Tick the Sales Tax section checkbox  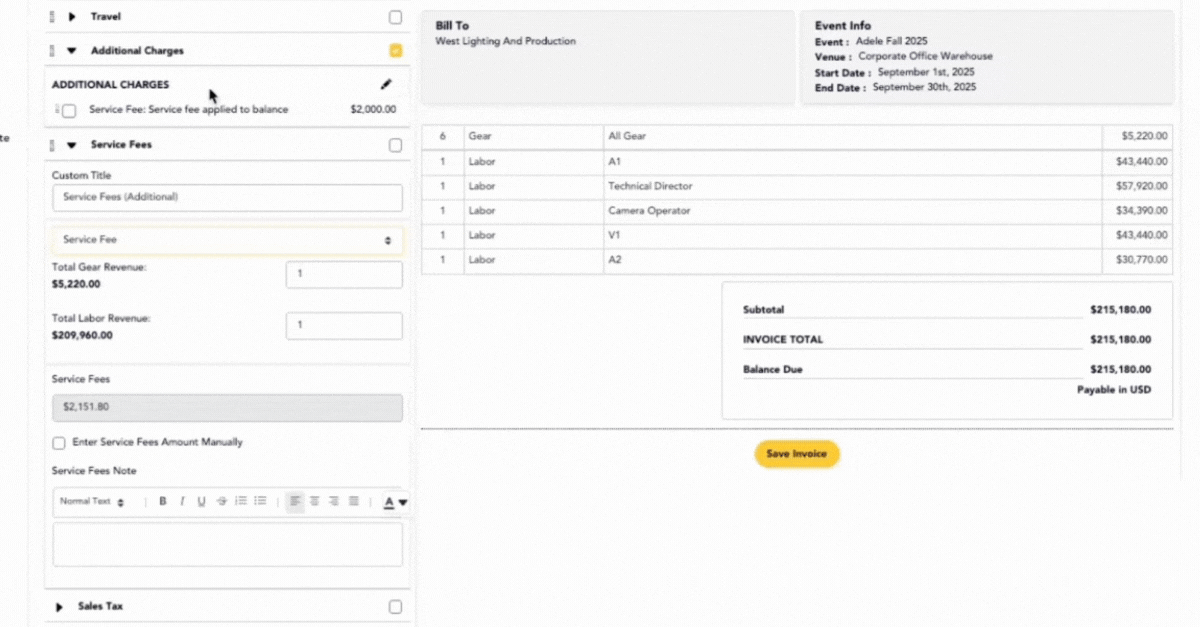(396, 606)
